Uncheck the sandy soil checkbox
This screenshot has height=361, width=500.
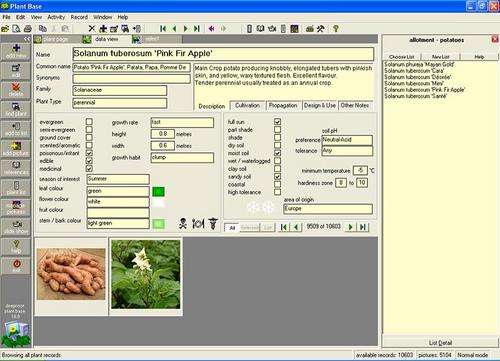click(x=277, y=176)
